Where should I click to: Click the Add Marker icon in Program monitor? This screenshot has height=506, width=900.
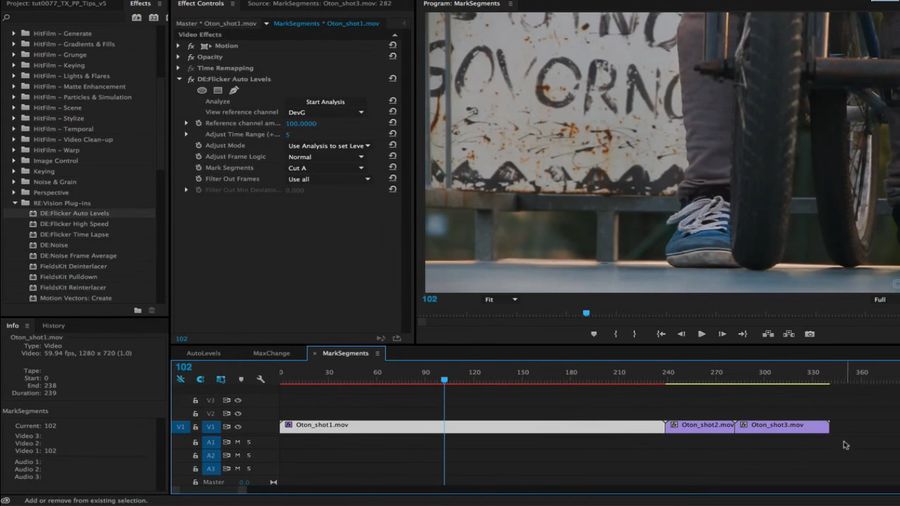tap(594, 334)
